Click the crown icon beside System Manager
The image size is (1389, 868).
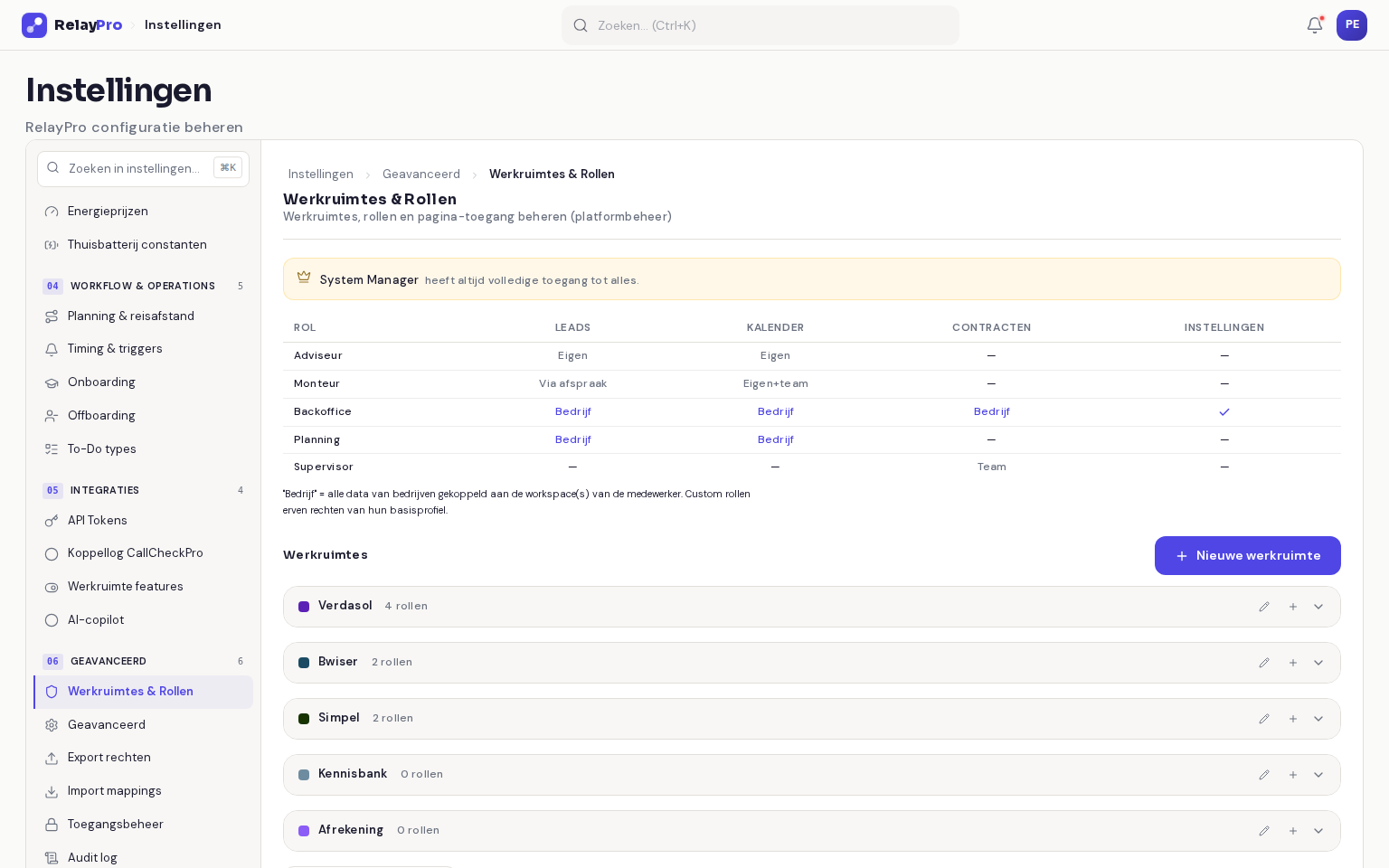(304, 278)
